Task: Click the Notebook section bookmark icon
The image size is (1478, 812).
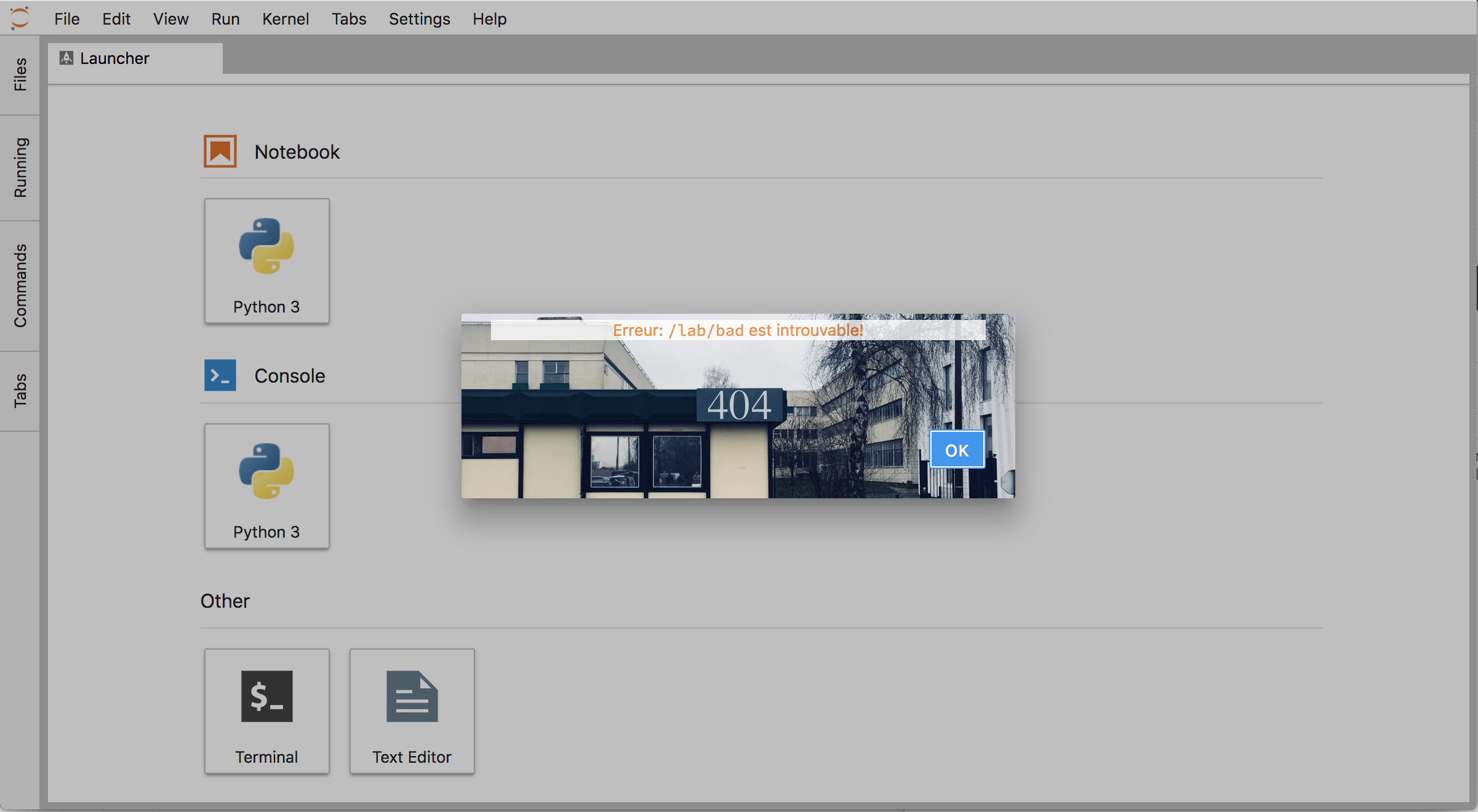Action: click(220, 151)
